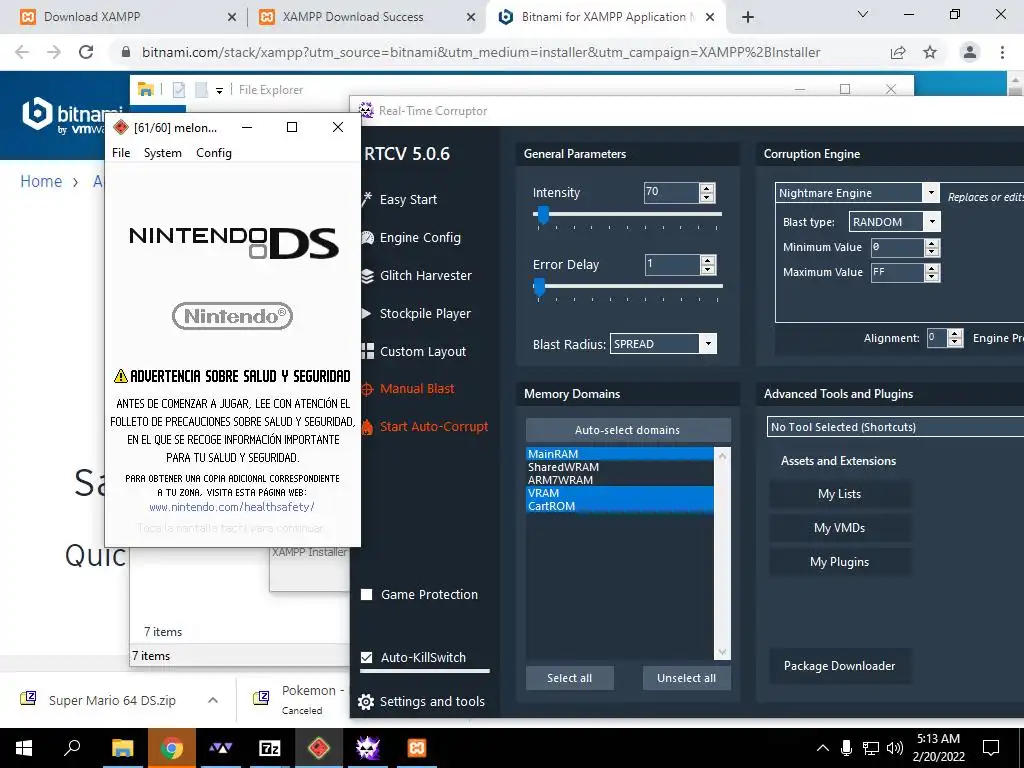Click Unselect all memory domains
The width and height of the screenshot is (1024, 768).
686,678
